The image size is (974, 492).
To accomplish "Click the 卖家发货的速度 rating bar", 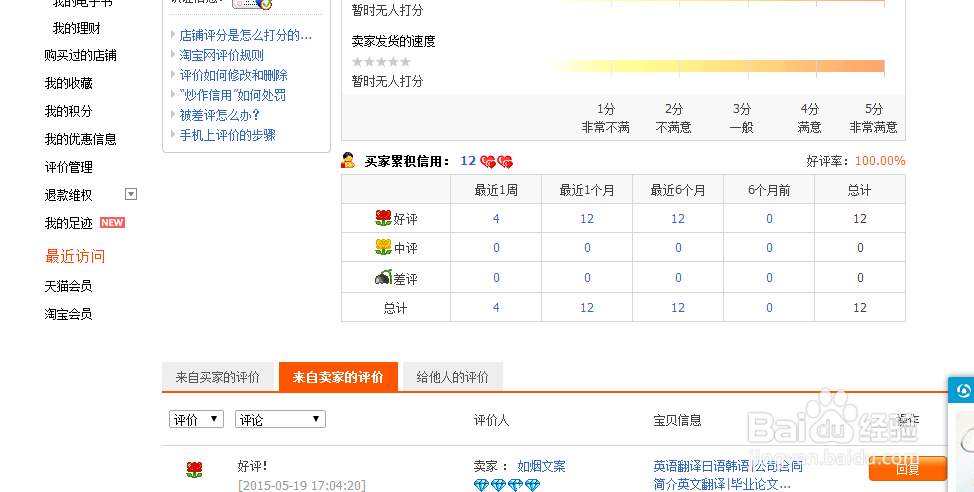I will click(714, 66).
